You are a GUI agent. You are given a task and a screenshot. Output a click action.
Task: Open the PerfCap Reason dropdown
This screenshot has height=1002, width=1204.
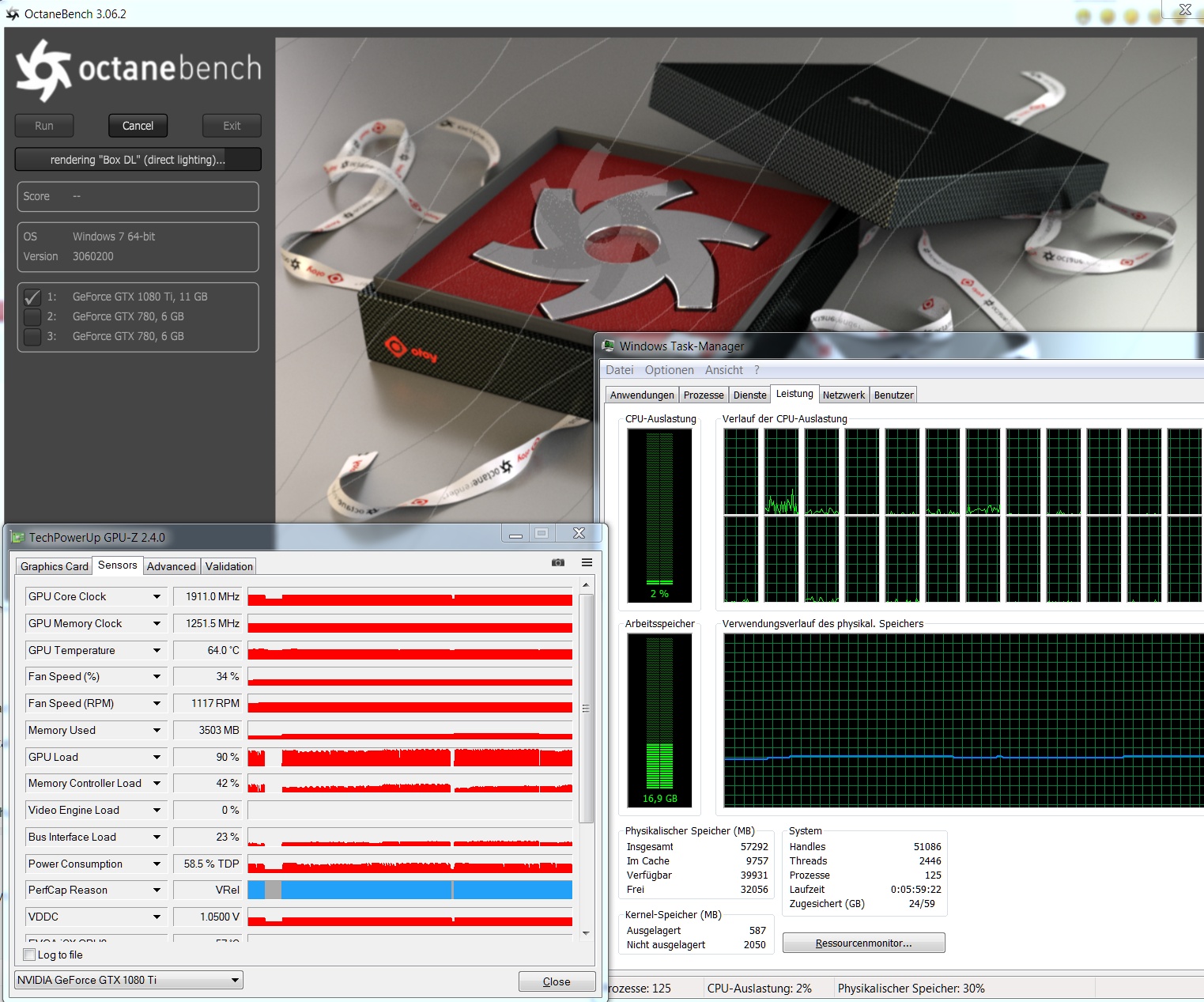pos(157,890)
